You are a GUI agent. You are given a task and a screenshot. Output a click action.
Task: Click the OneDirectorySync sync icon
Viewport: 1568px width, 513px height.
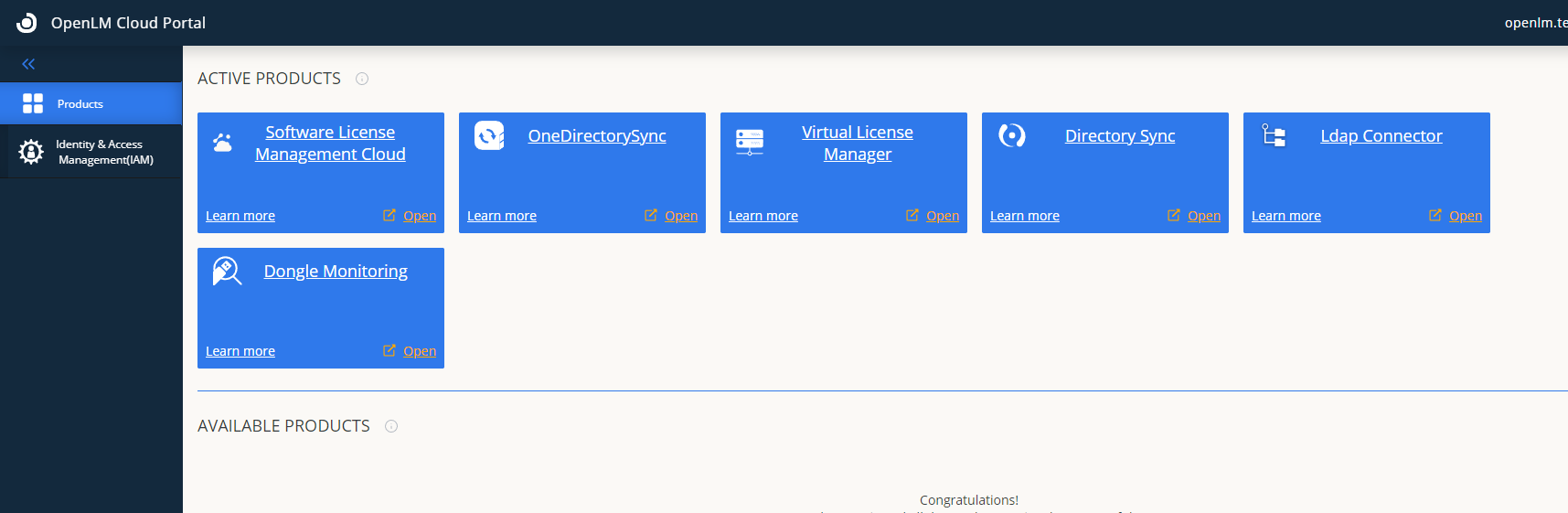[489, 136]
